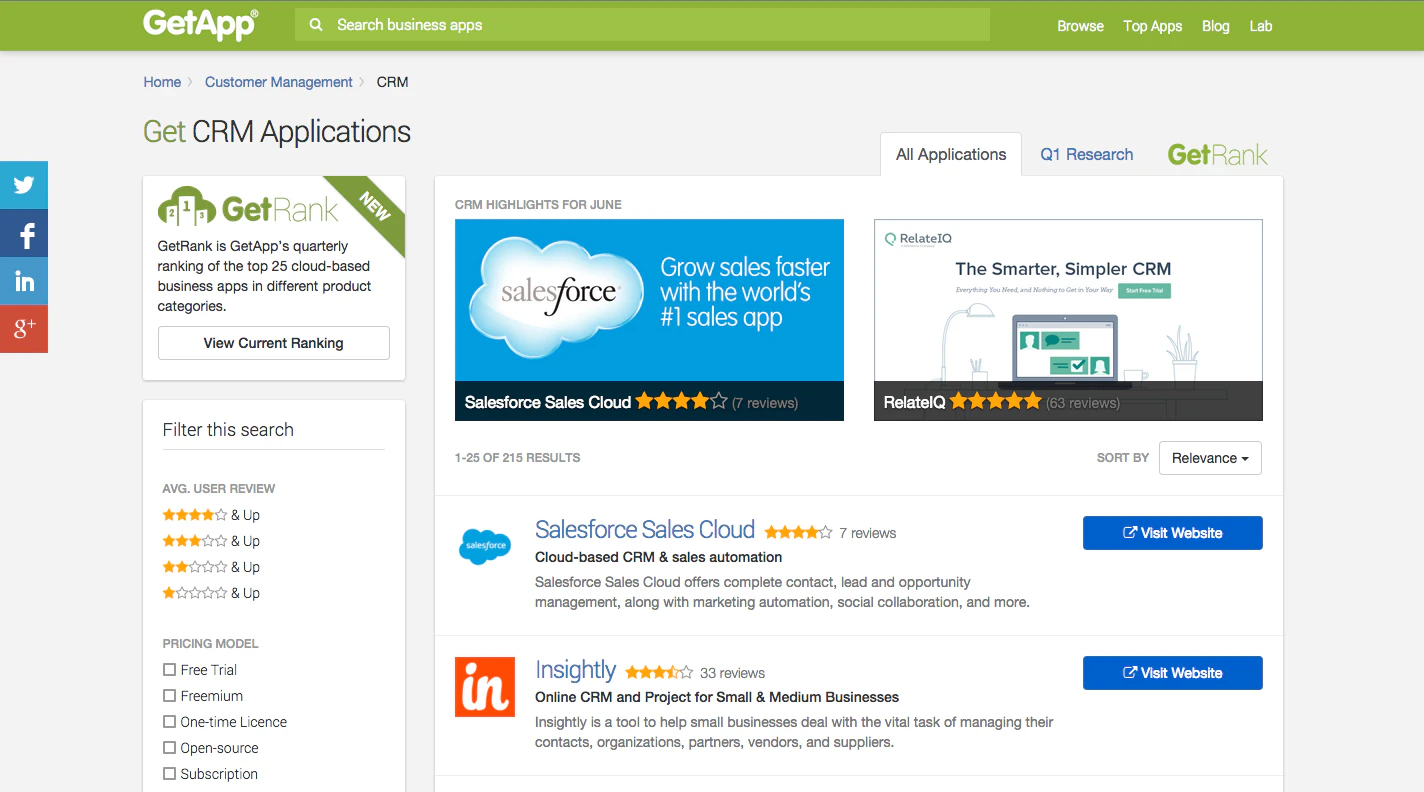Share page on Google Plus
1424x792 pixels.
pyautogui.click(x=24, y=329)
